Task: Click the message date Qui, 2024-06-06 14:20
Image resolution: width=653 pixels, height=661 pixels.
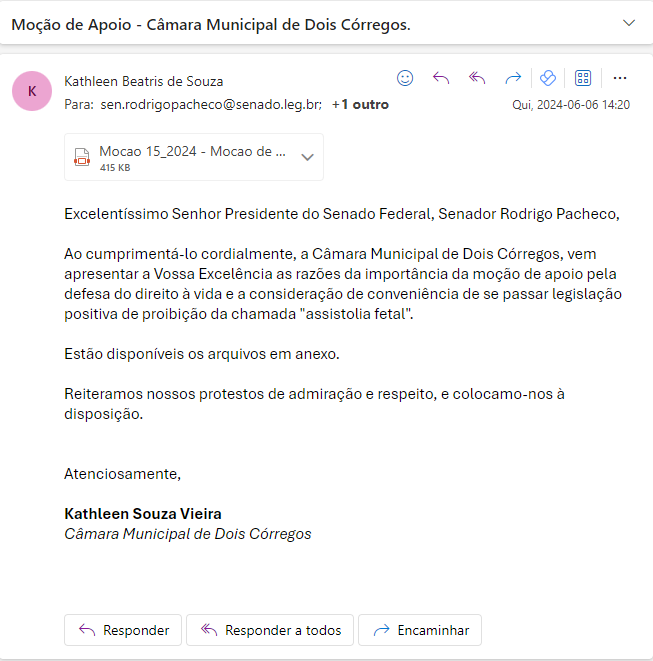Action: 571,104
